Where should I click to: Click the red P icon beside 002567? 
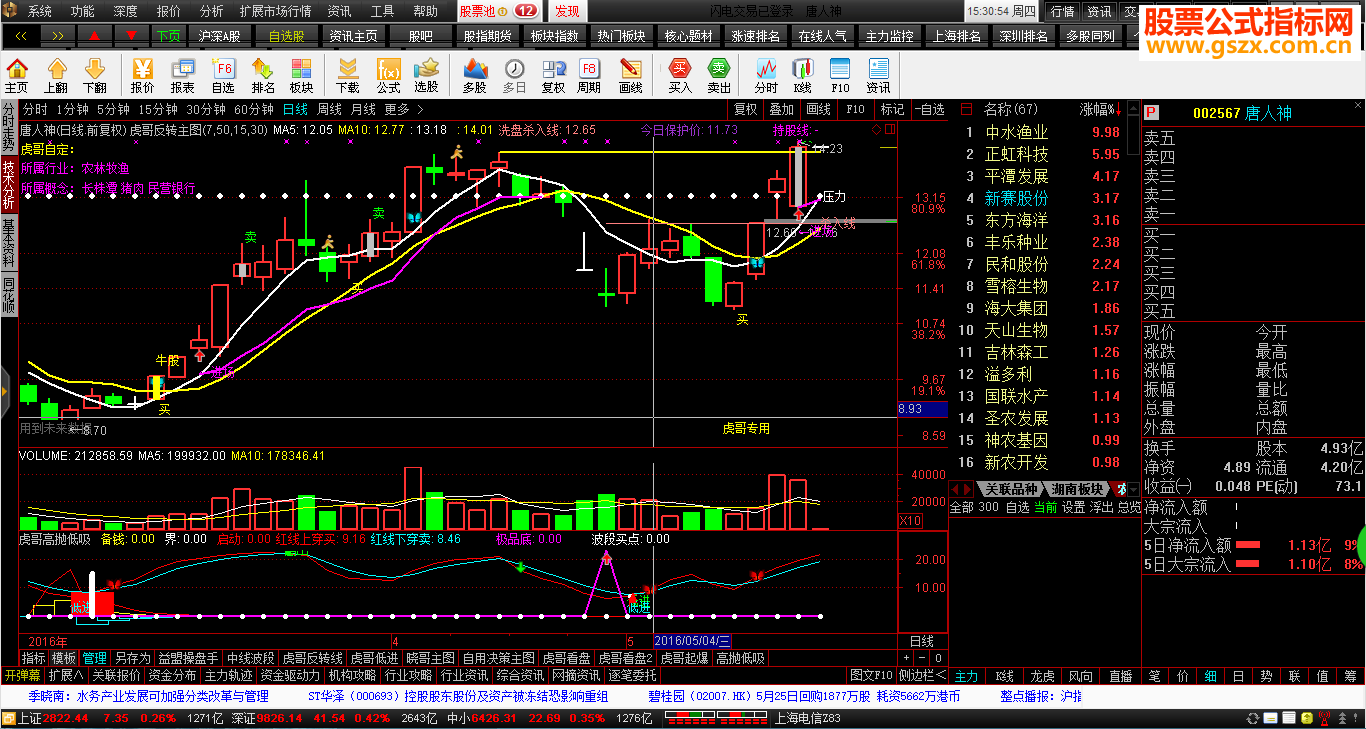(x=1151, y=113)
